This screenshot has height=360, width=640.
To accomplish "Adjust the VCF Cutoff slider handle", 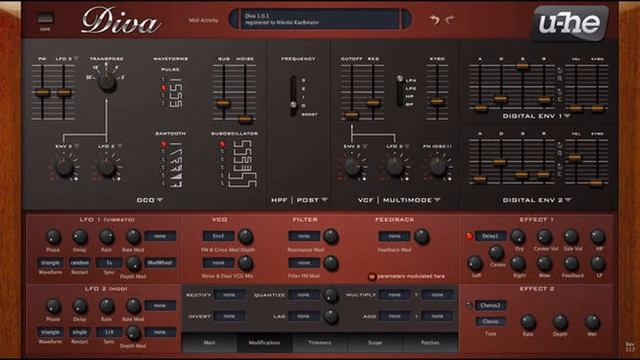I will tap(351, 116).
